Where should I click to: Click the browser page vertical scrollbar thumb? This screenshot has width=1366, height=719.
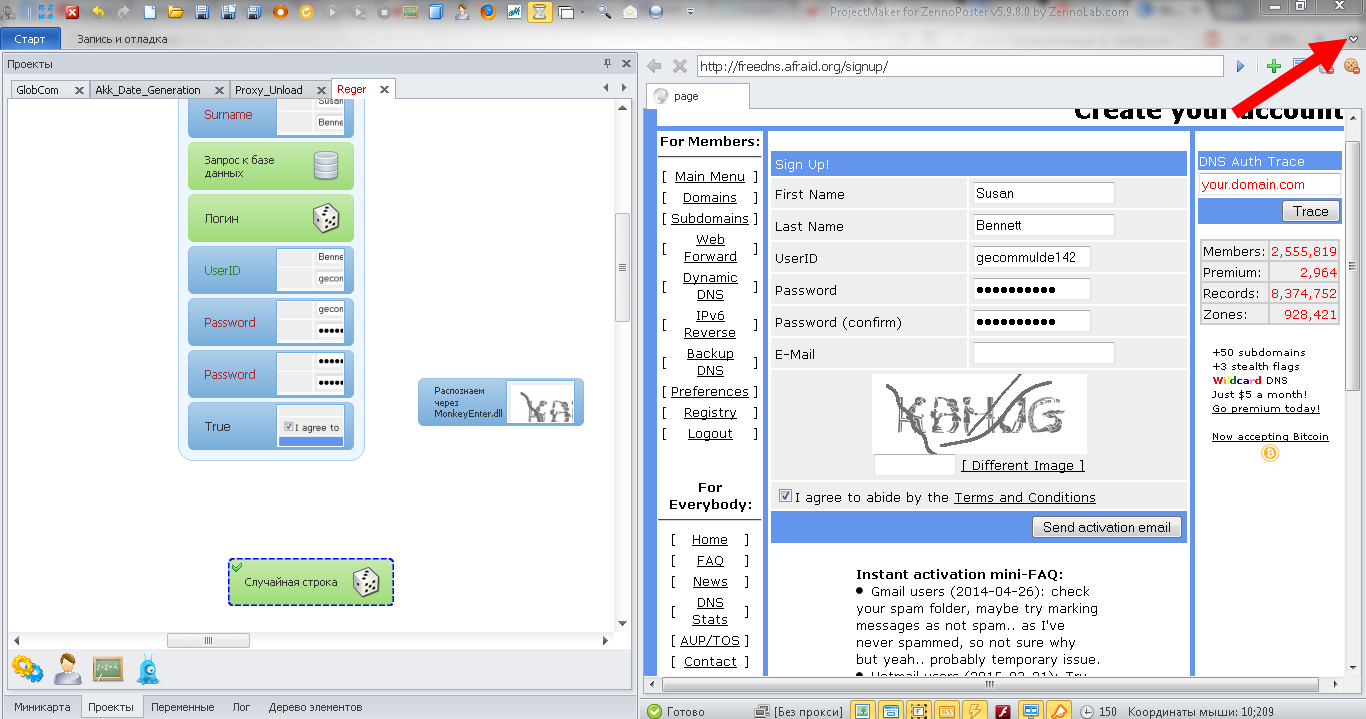(x=1353, y=265)
